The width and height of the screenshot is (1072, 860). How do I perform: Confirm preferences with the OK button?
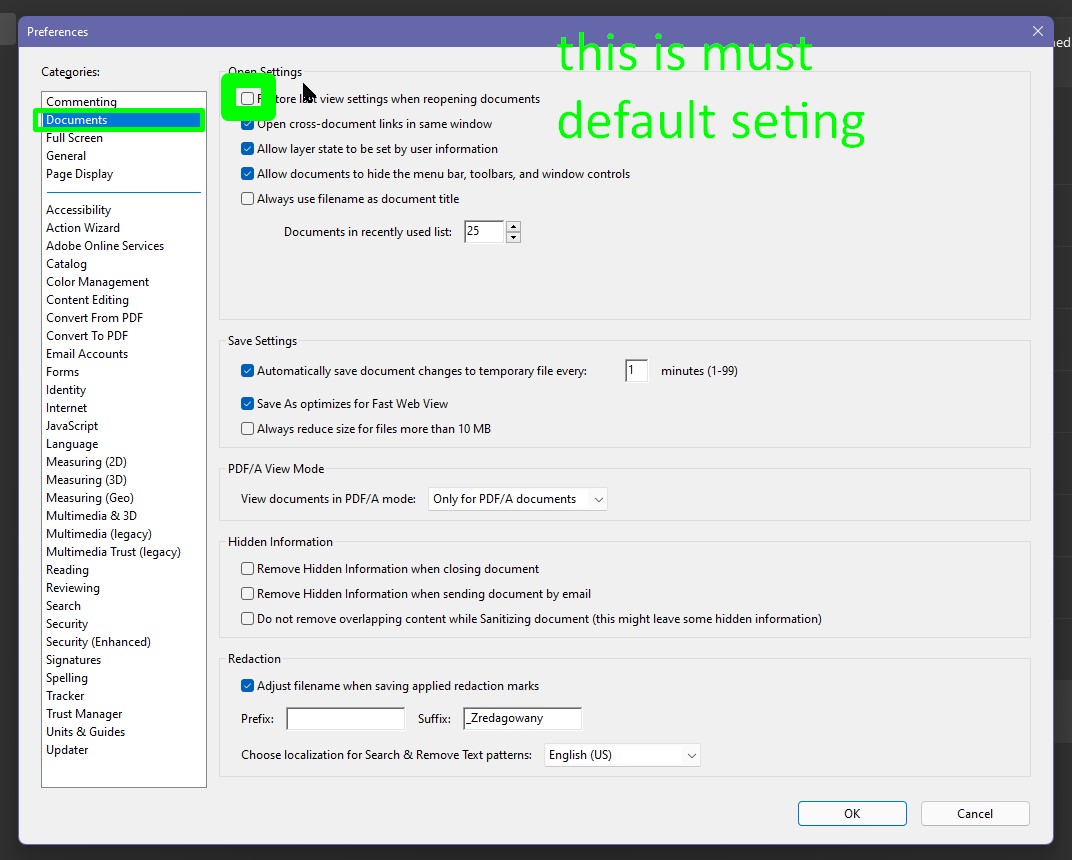(x=851, y=813)
